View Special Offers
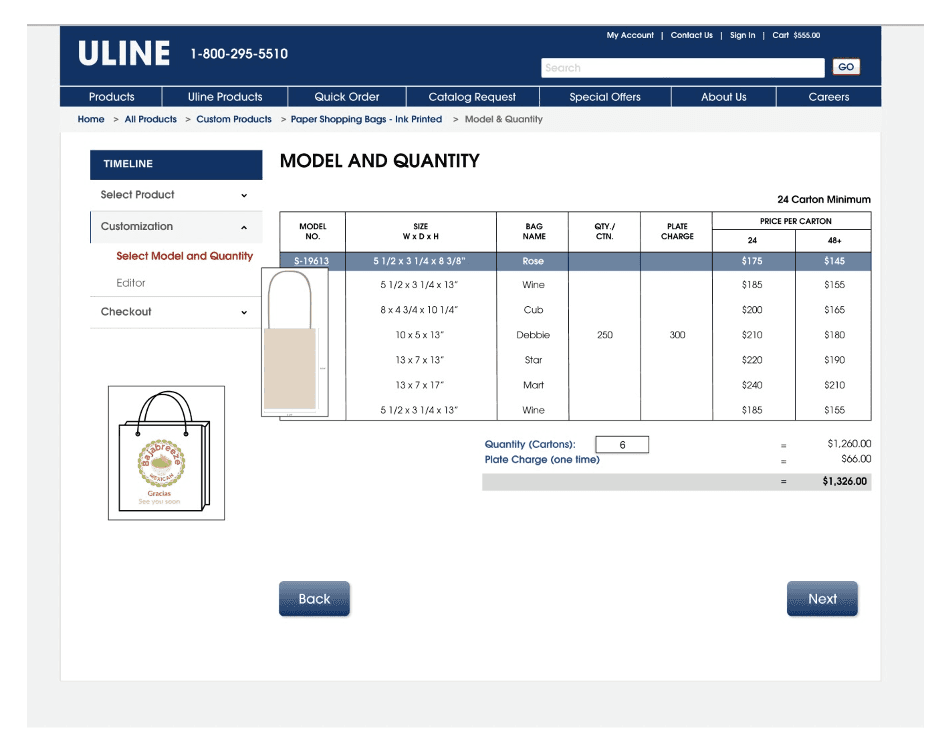The height and width of the screenshot is (750, 952). click(x=605, y=97)
